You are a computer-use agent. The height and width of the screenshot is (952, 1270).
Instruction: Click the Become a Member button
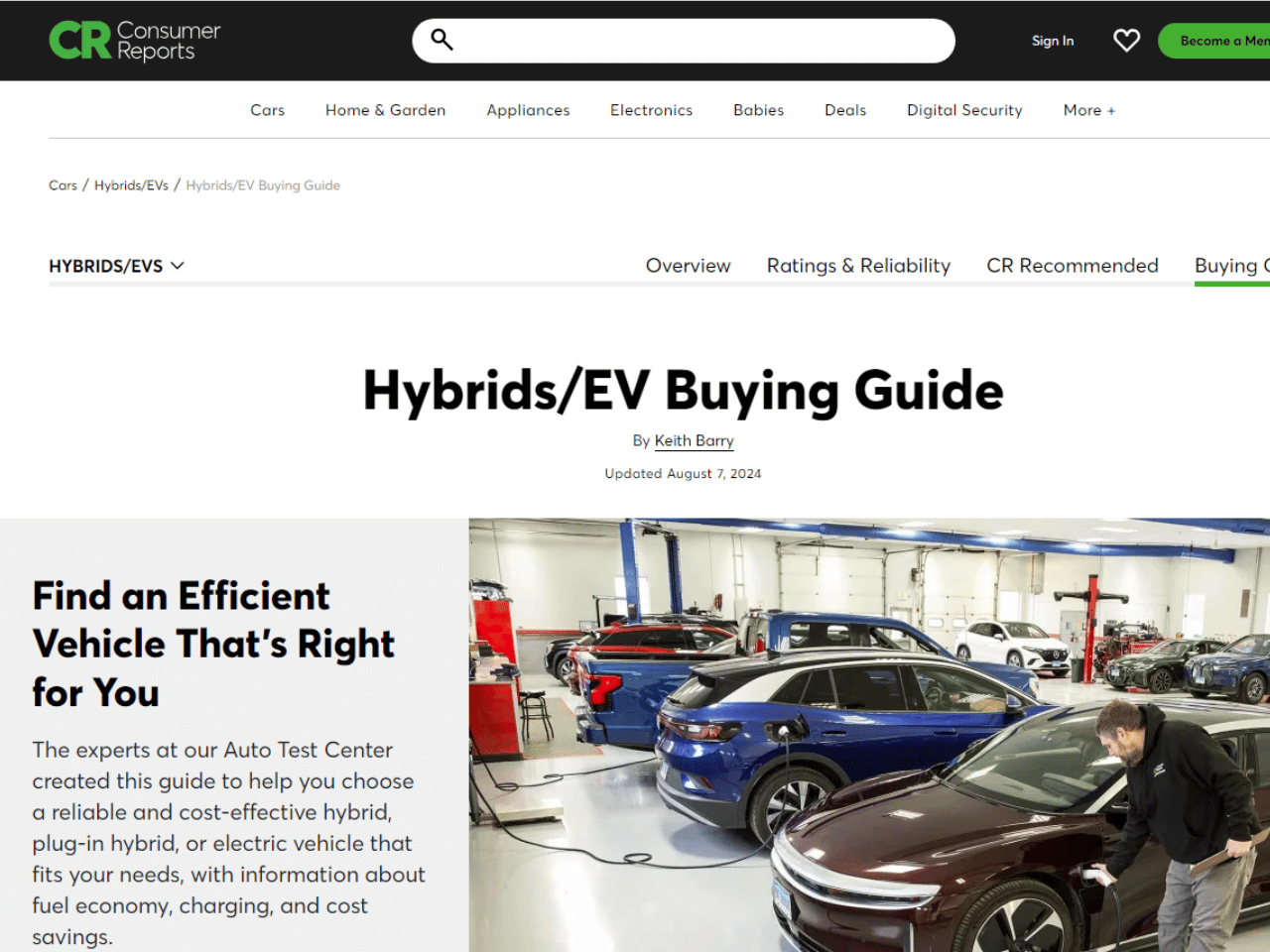point(1214,41)
